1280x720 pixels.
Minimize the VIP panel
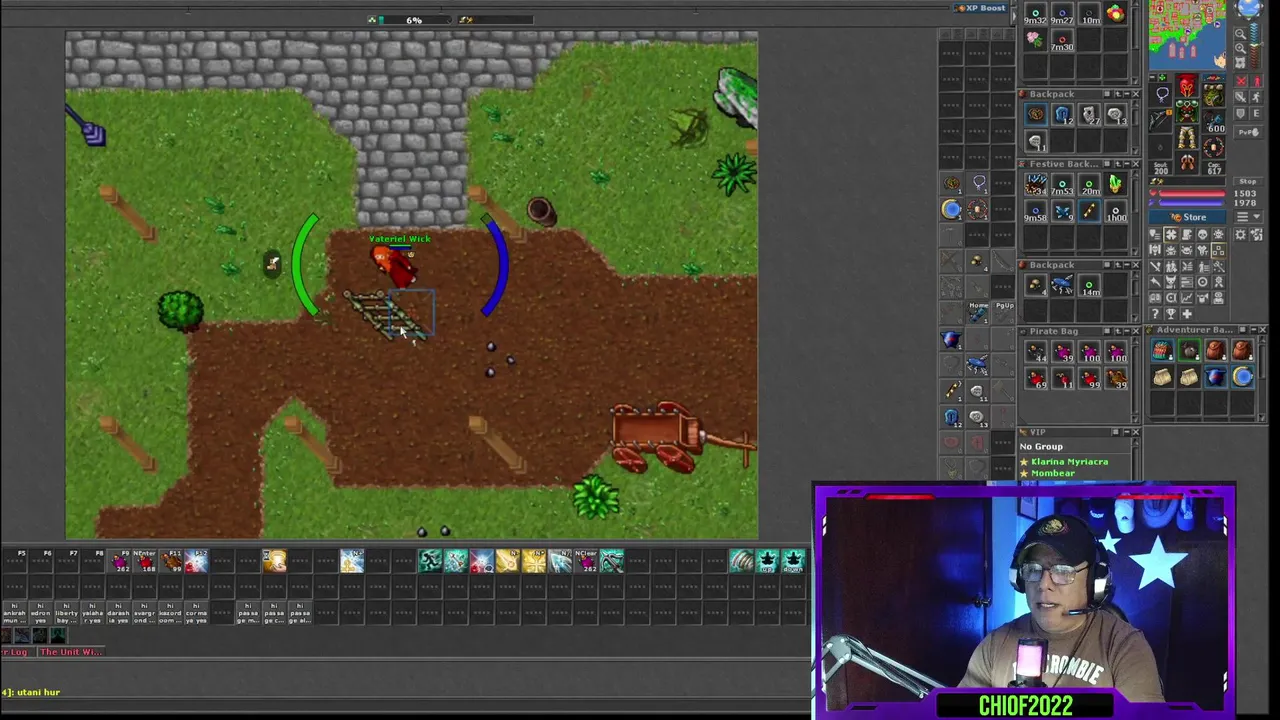[x=1127, y=432]
